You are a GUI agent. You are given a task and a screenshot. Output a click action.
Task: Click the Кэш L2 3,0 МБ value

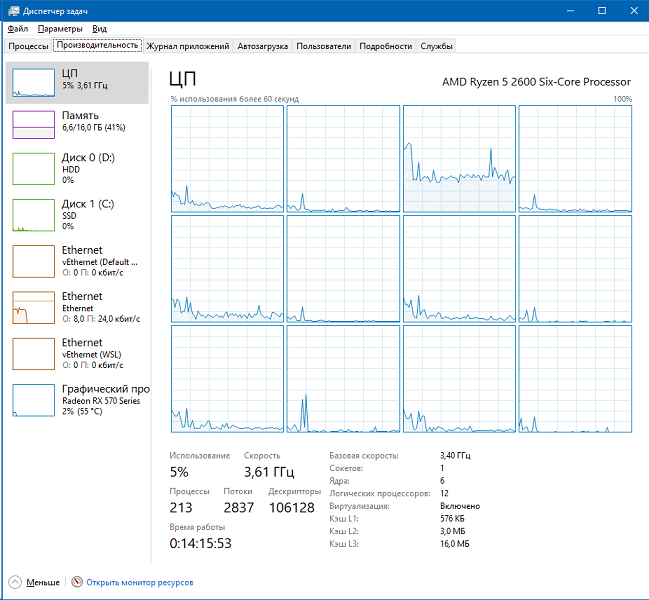[x=453, y=531]
